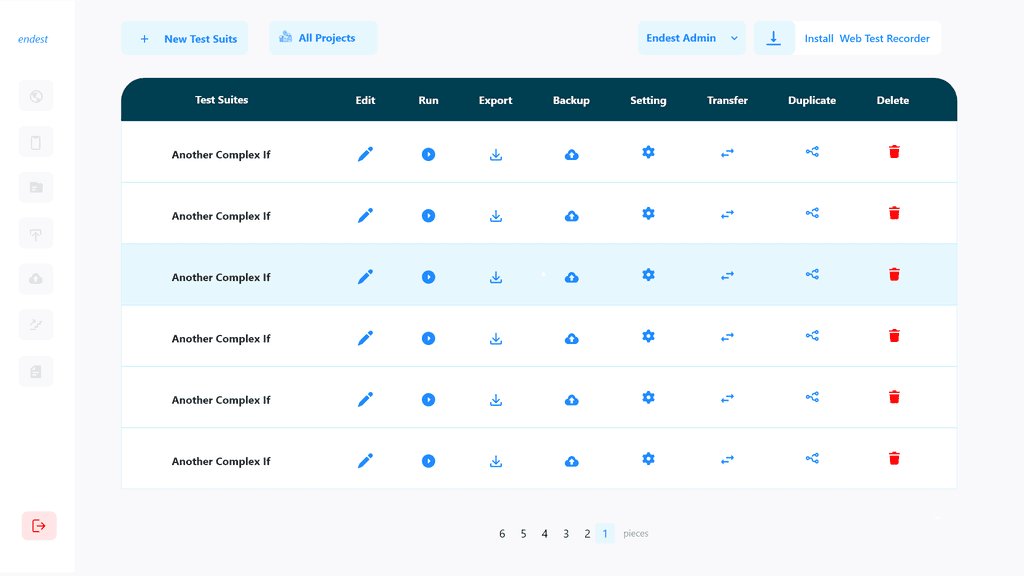This screenshot has width=1024, height=576.
Task: Duplicate the first row test suite
Action: click(812, 152)
